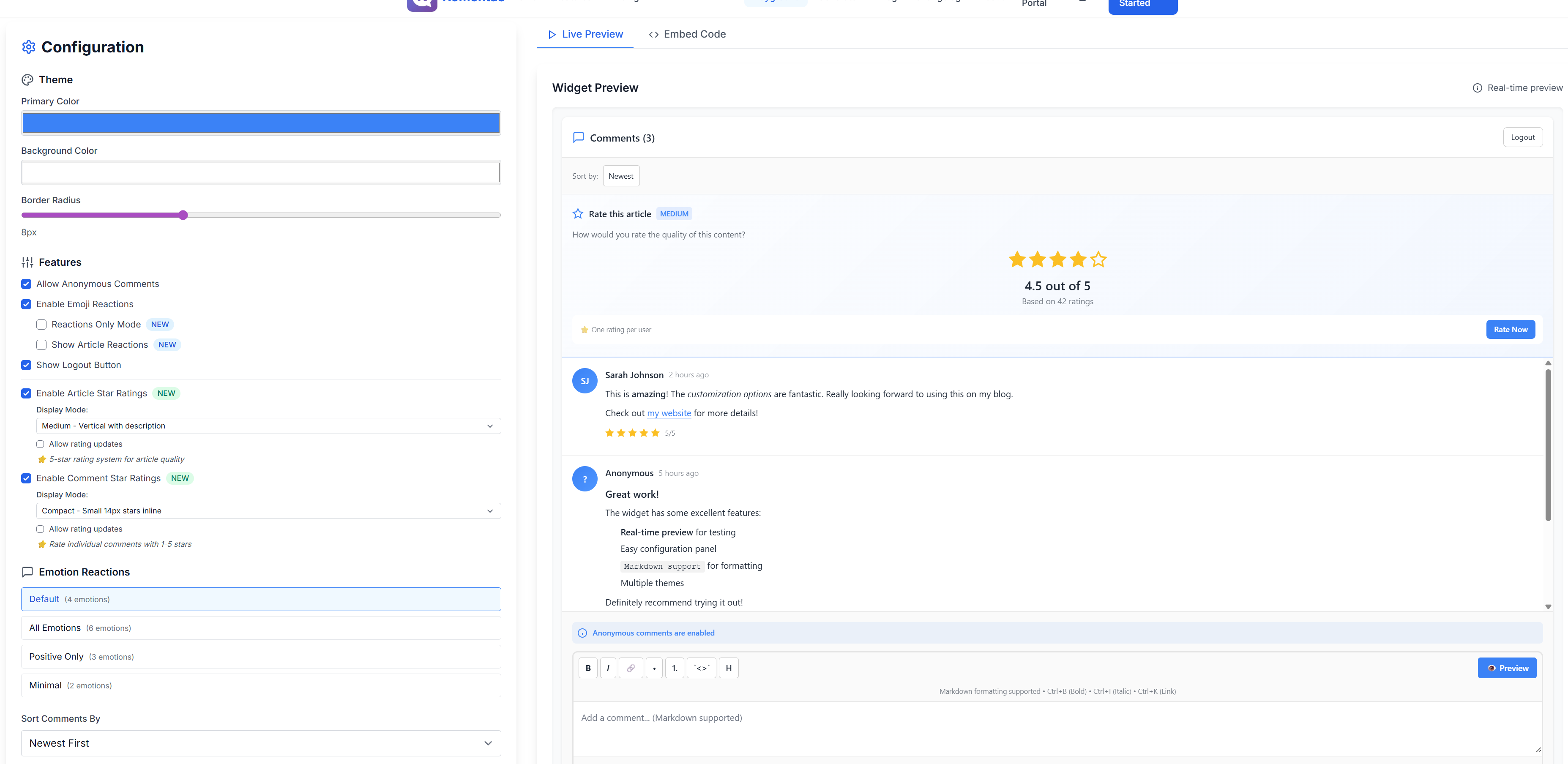Viewport: 1568px width, 764px height.
Task: Open the Sort Comments By dropdown
Action: (260, 743)
